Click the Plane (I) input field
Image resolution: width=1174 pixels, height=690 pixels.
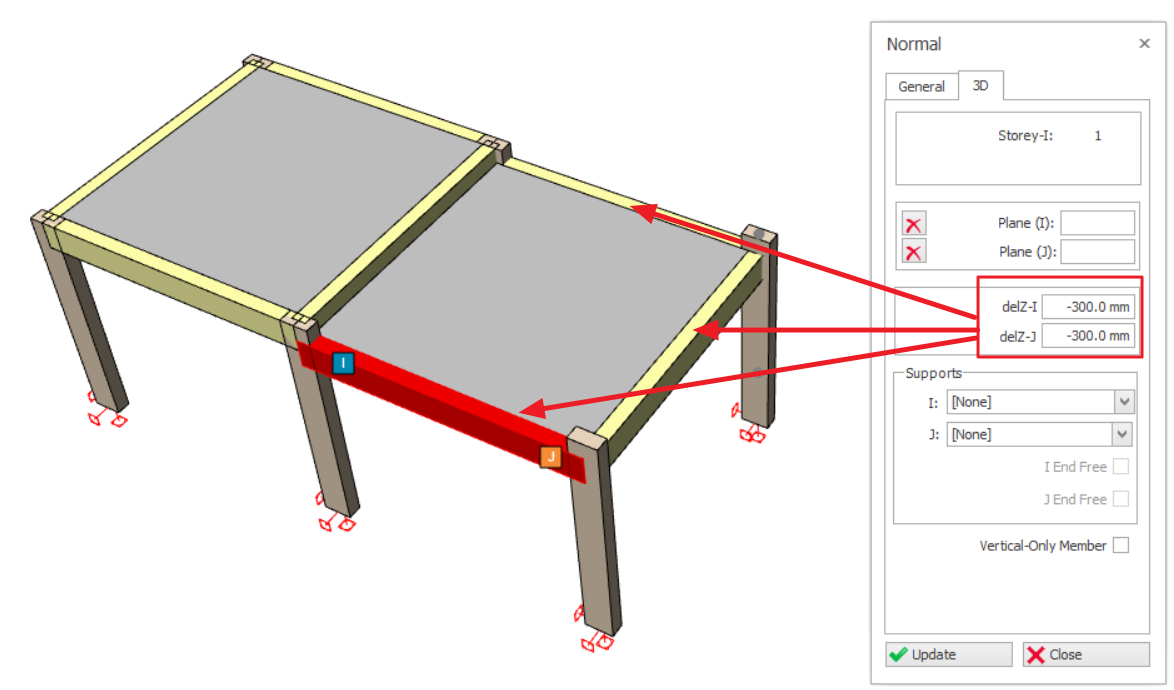[x=1097, y=223]
